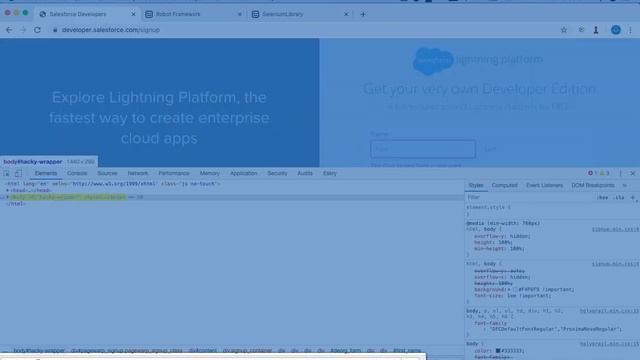Click the address bar URL
Image resolution: width=640 pixels, height=360 pixels.
point(111,30)
